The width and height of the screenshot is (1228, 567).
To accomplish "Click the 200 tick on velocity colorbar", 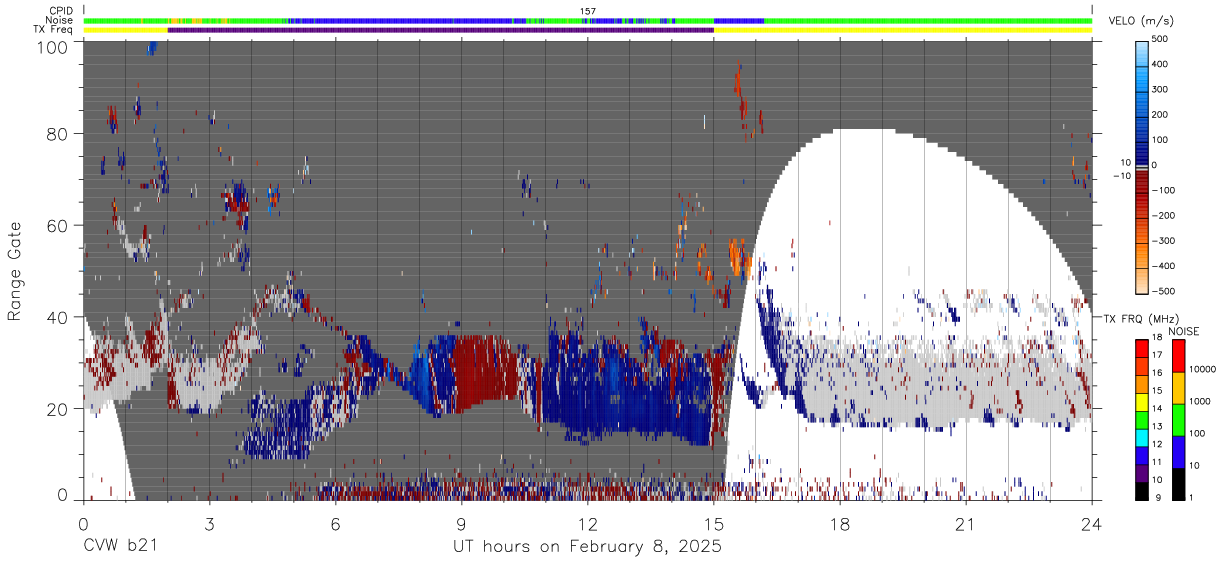I will (x=1162, y=115).
